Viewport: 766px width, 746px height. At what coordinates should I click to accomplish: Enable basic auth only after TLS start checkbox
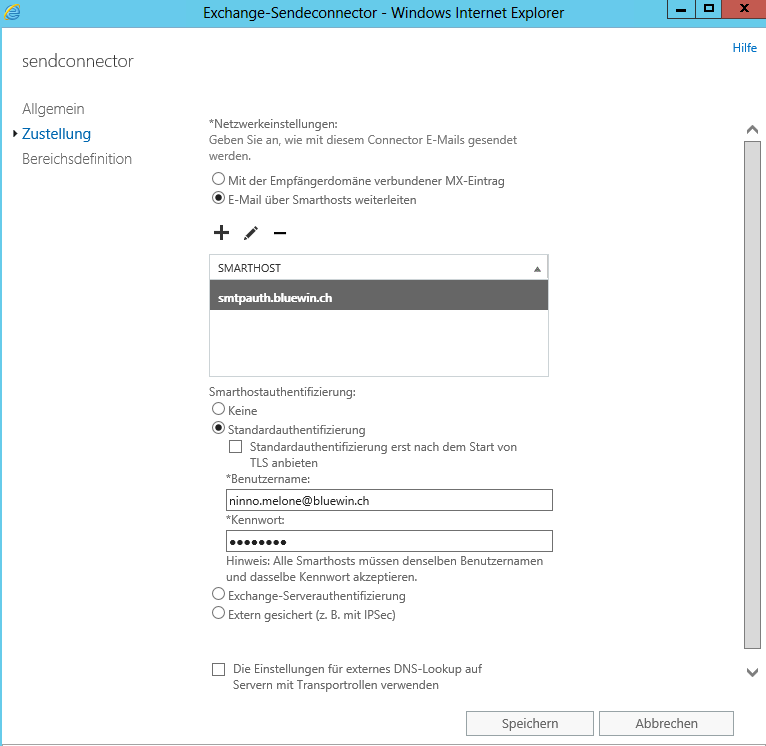click(235, 447)
